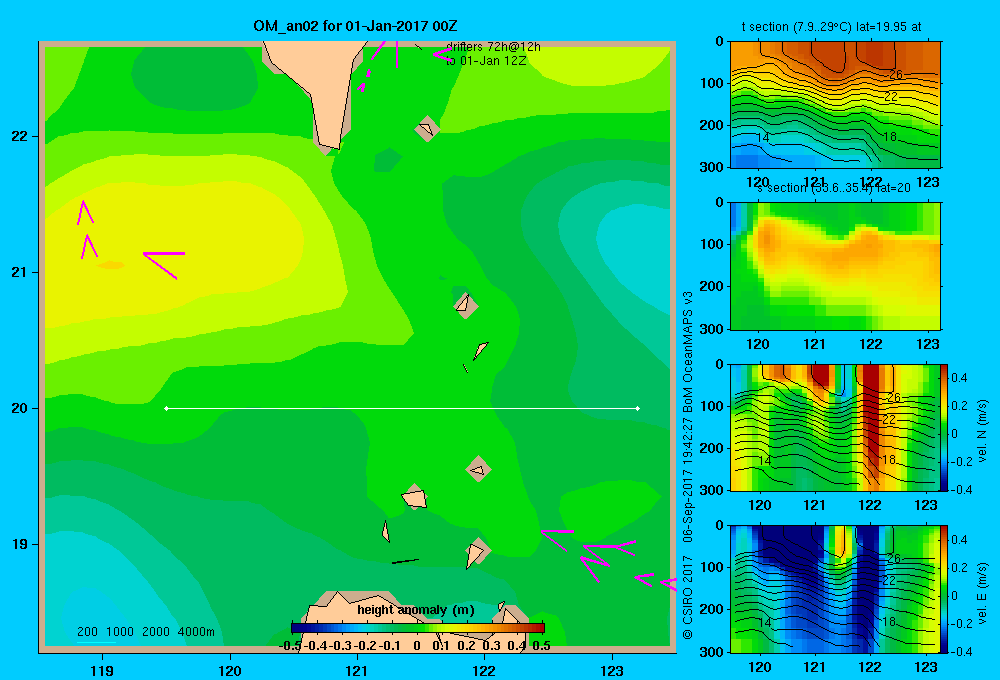
Task: Click the 120 longitude label under the eastward velocity section
Action: (759, 667)
